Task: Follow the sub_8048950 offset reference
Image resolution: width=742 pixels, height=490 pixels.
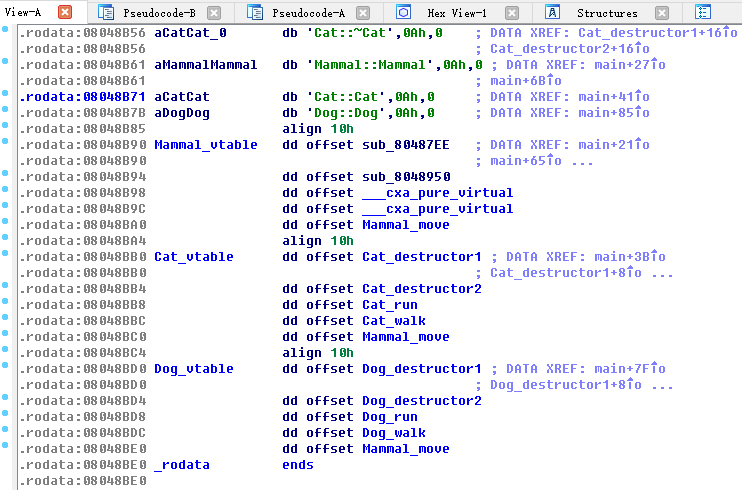Action: [406, 177]
